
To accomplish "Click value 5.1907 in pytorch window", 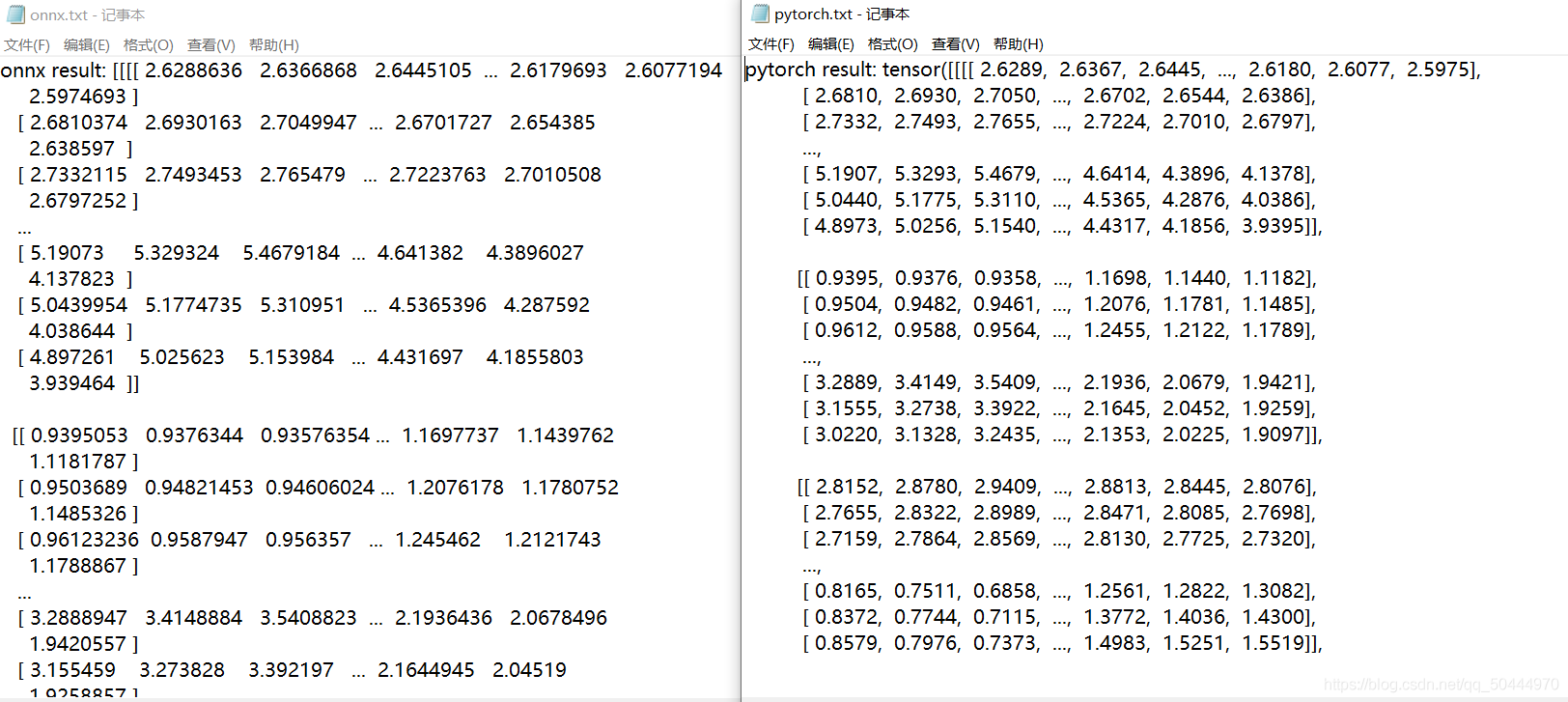I will [x=847, y=174].
